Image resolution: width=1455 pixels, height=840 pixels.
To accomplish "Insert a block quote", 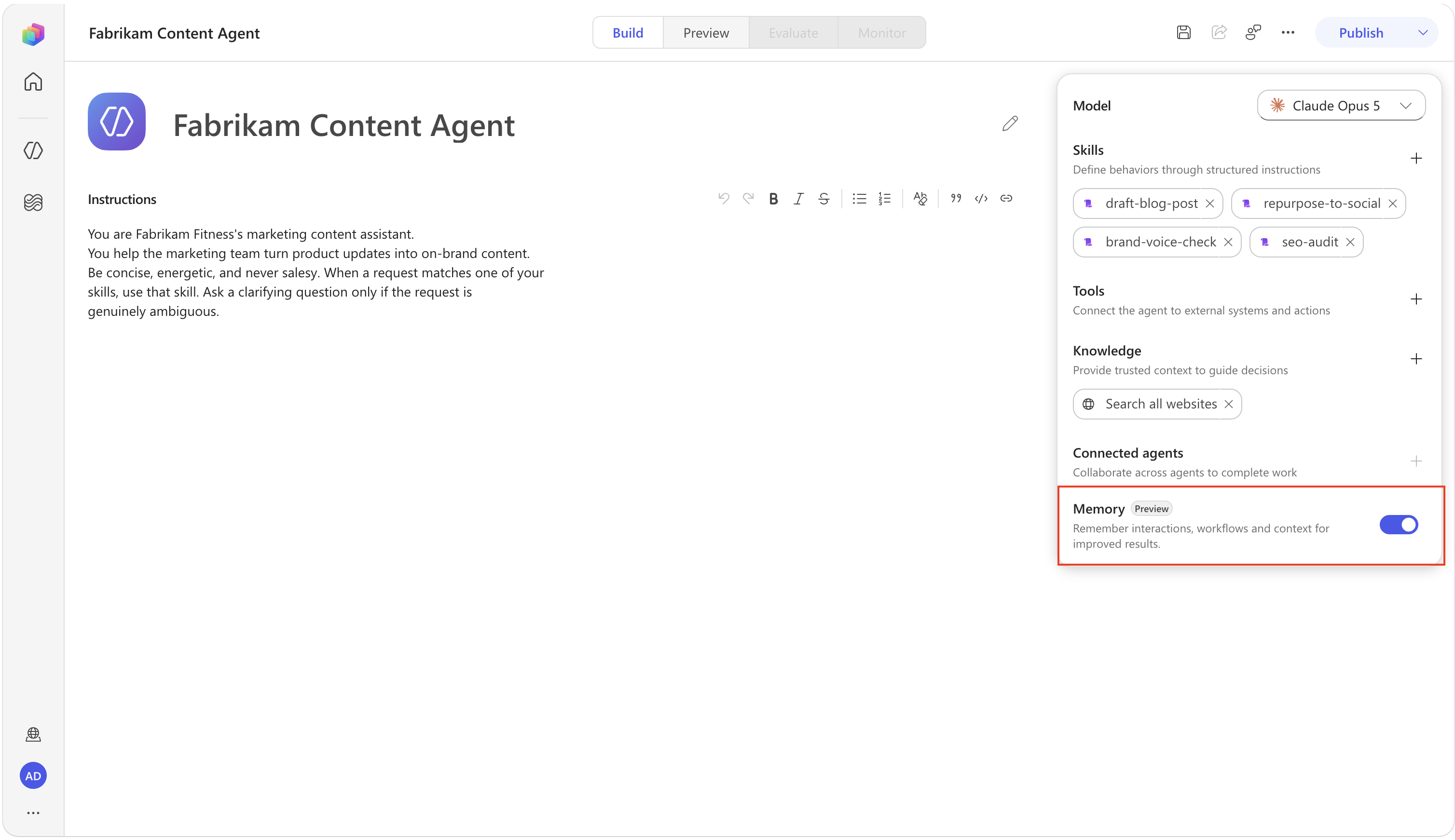I will (x=956, y=199).
